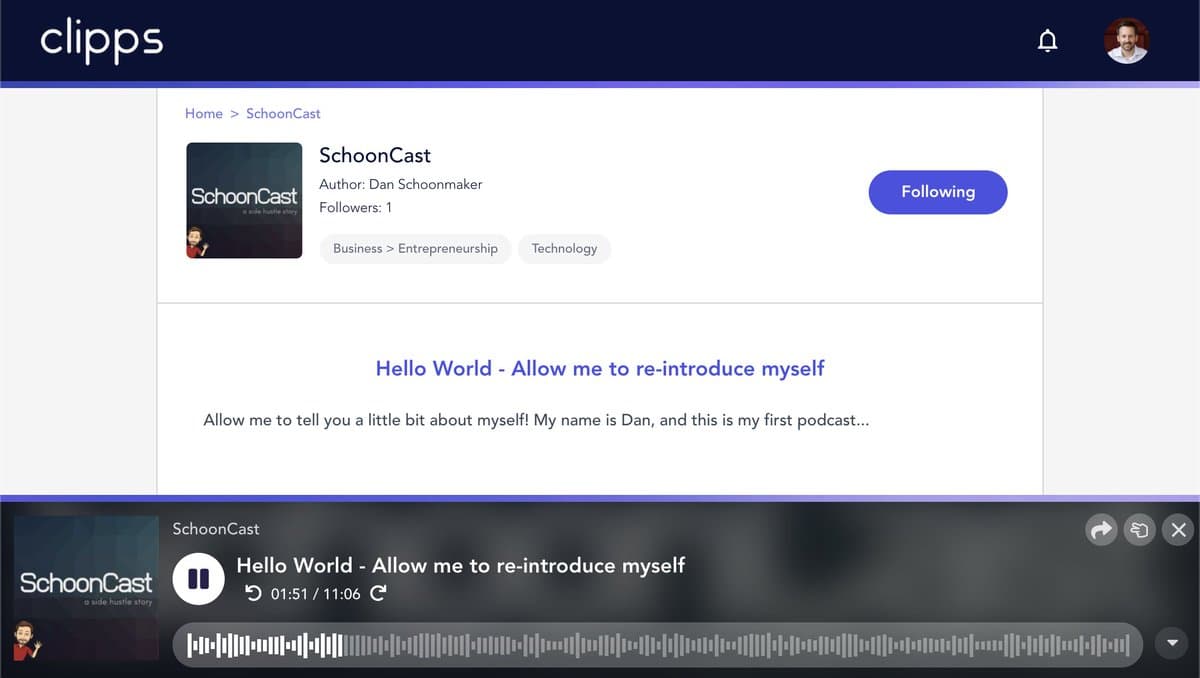This screenshot has width=1200, height=678.
Task: Expand the episode description text
Action: (536, 420)
